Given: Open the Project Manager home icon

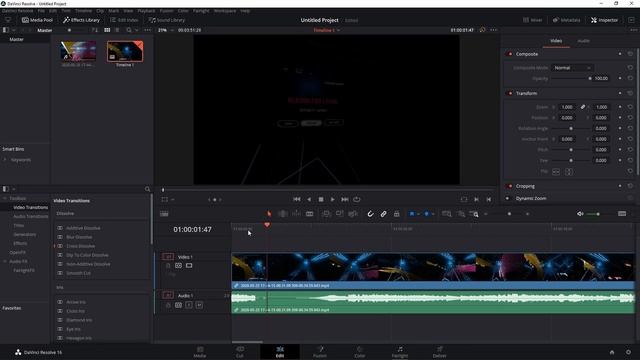Looking at the screenshot, I should point(612,352).
